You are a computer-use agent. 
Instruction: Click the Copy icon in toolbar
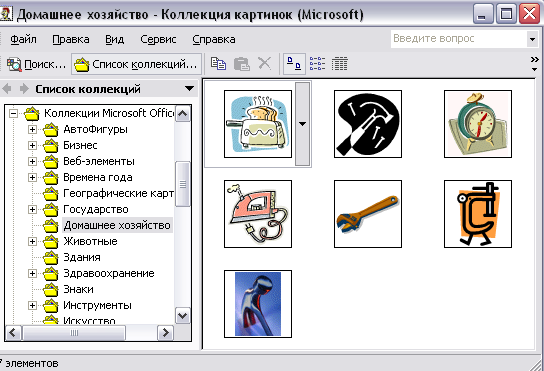[219, 64]
